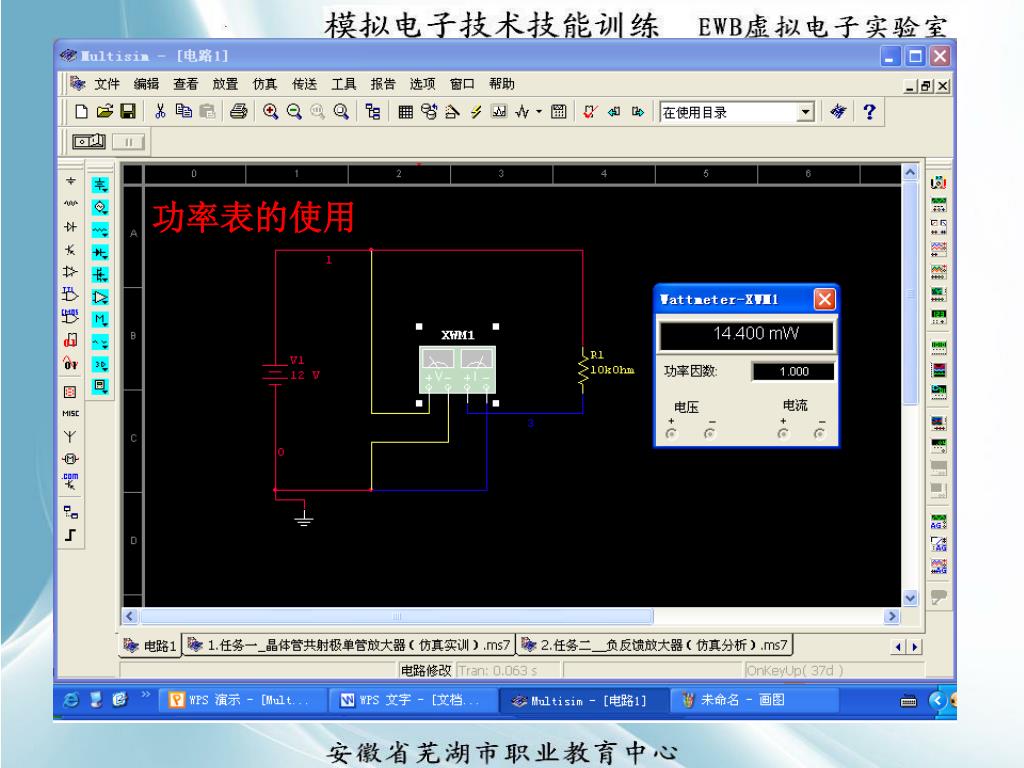Select MISC component group
Viewport: 1024px width, 768px height.
coord(70,413)
